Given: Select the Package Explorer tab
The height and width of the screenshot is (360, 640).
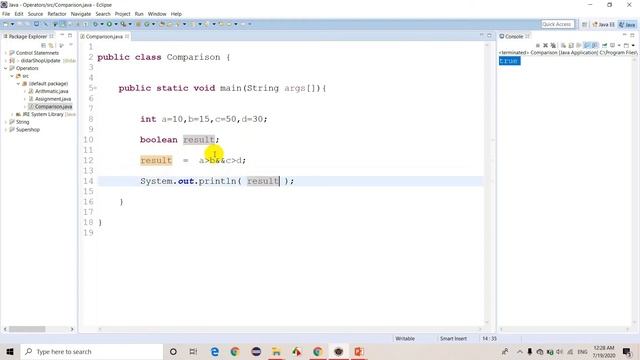Looking at the screenshot, I should (27, 36).
